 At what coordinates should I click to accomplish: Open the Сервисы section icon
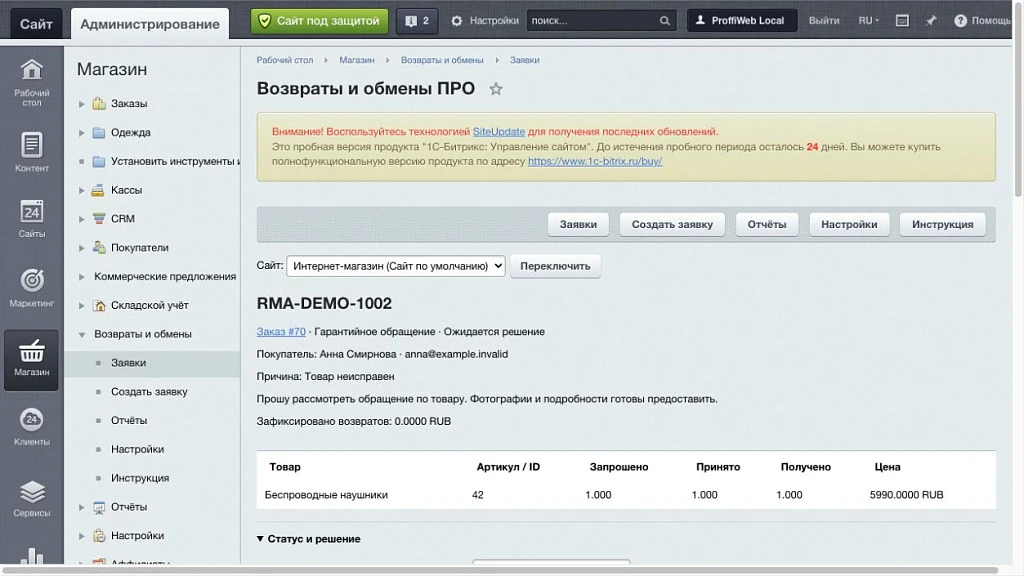tap(31, 498)
